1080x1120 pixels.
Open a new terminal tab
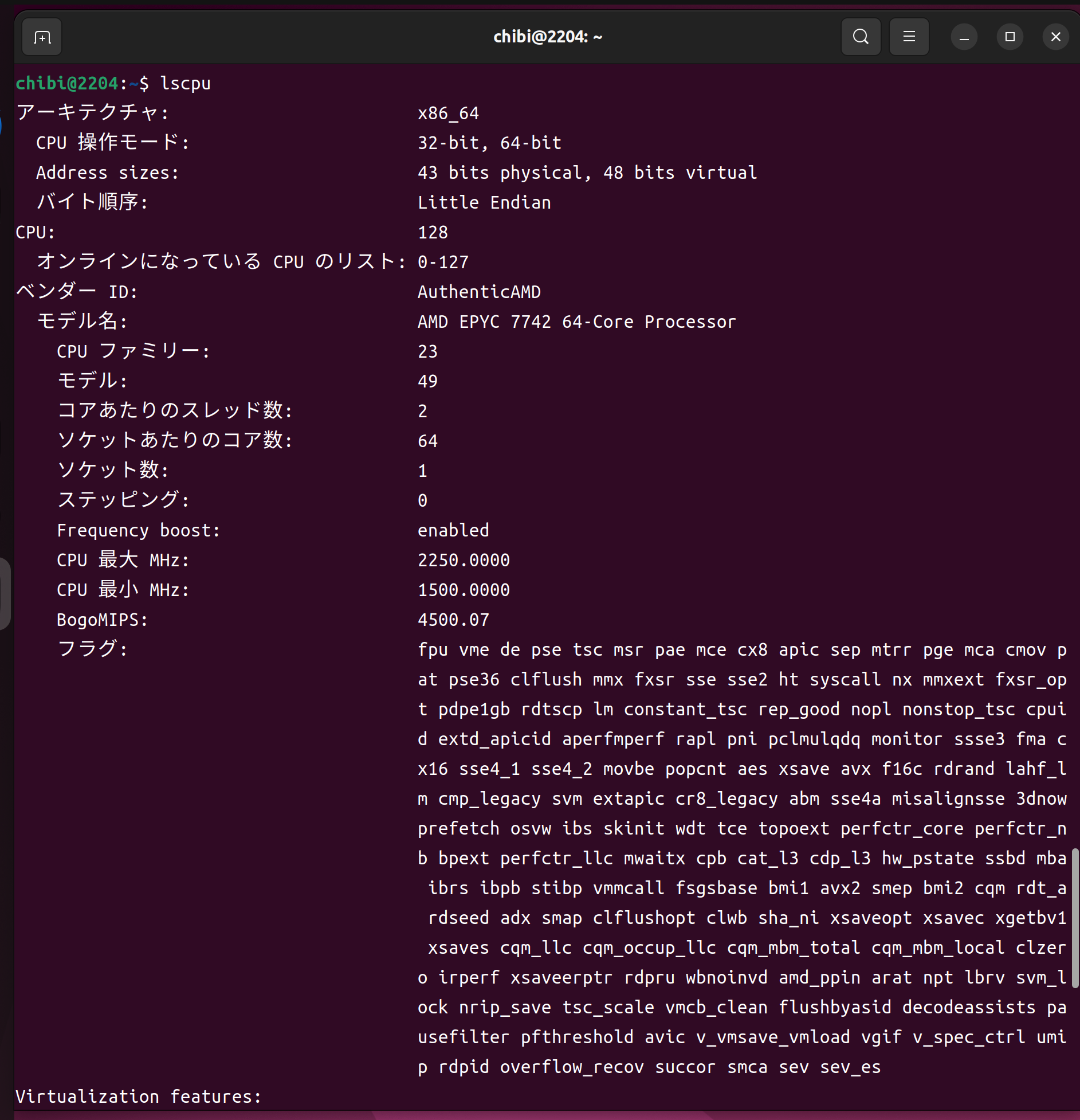(x=42, y=37)
